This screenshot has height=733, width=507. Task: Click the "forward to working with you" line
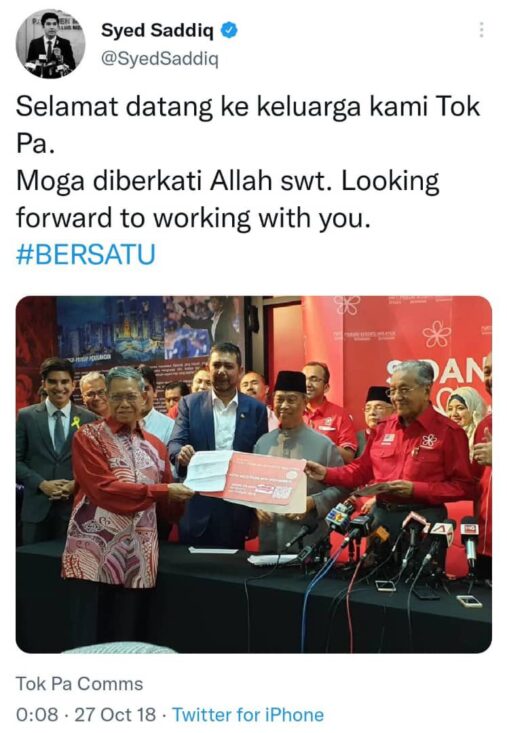(x=193, y=218)
